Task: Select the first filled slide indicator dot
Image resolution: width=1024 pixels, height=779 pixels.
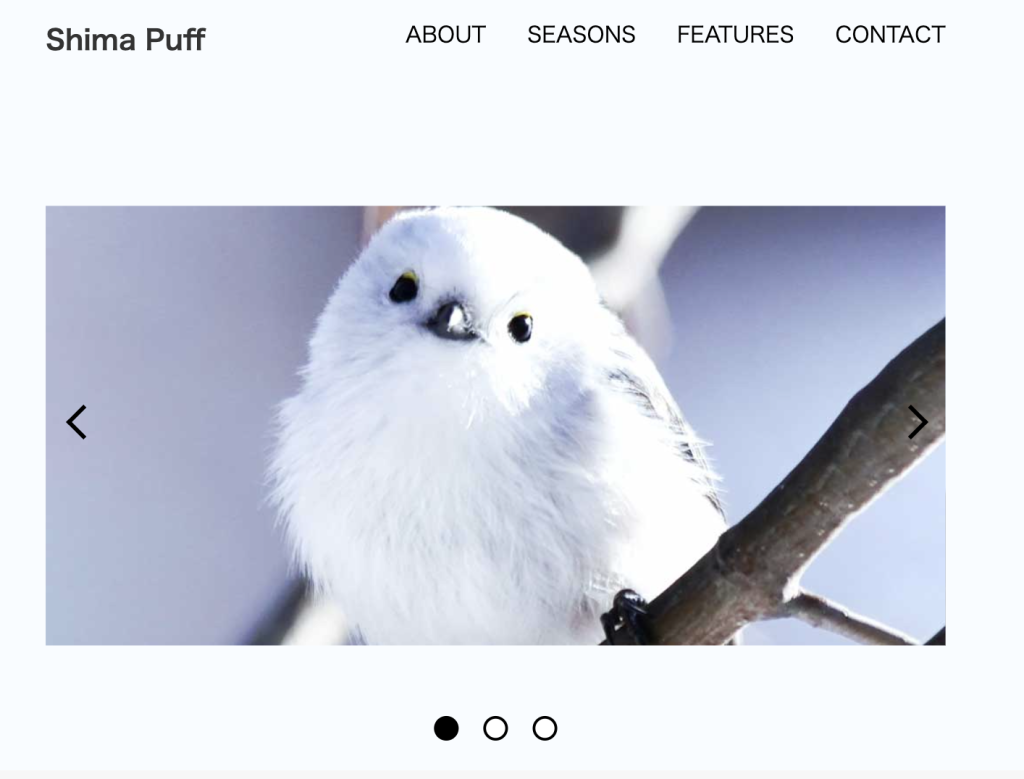Action: (446, 728)
